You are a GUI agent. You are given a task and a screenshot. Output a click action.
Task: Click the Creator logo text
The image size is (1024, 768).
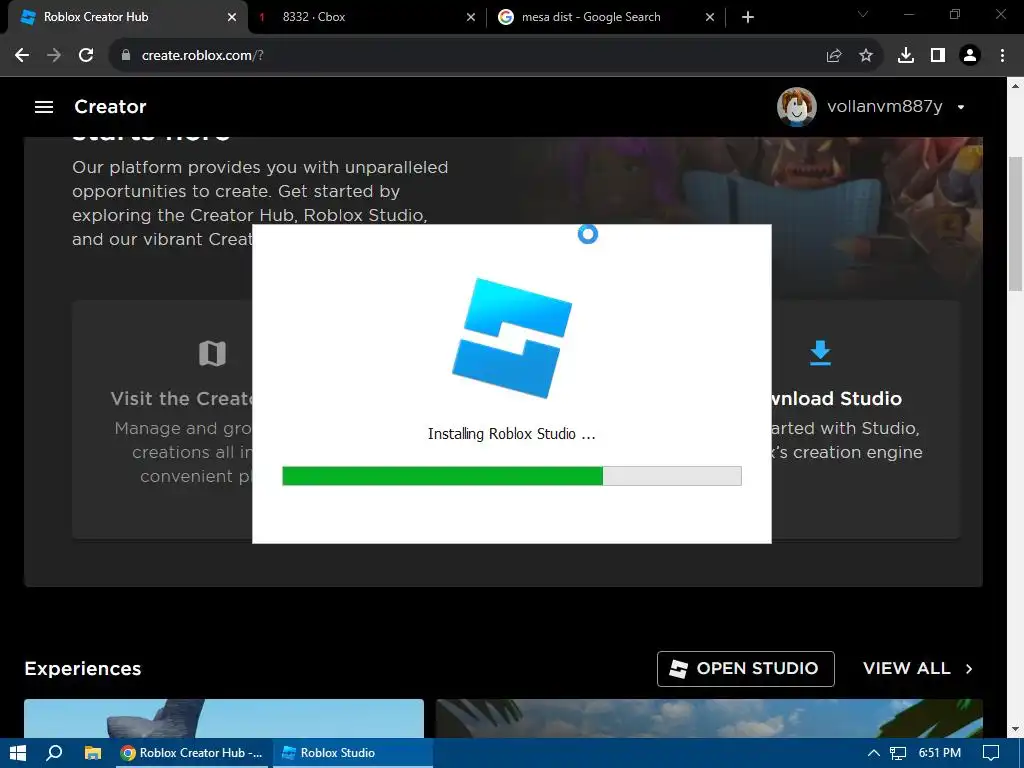point(110,106)
